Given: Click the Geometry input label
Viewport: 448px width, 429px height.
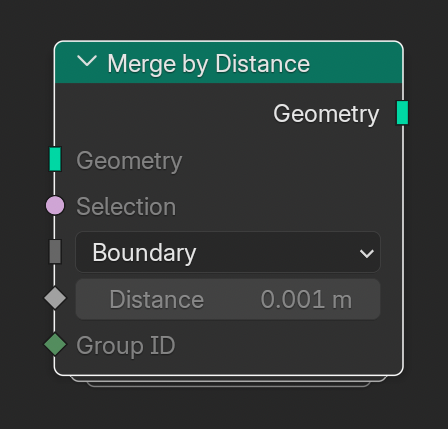Looking at the screenshot, I should tap(129, 161).
